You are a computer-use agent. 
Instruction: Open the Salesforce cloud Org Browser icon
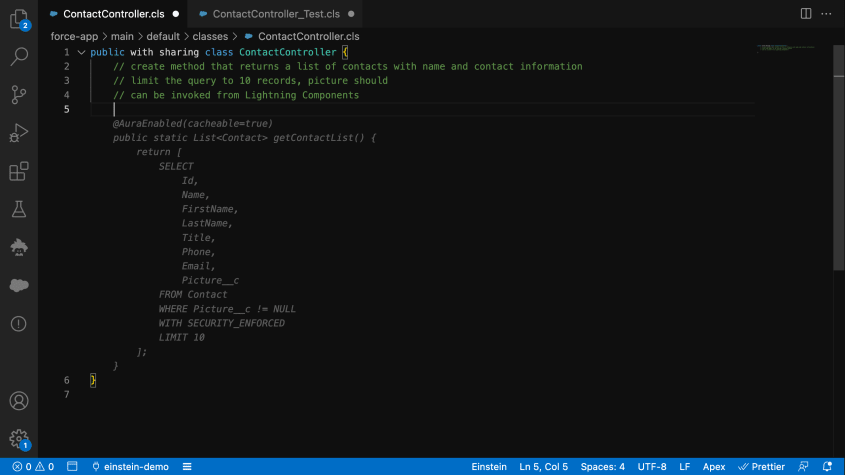coord(19,285)
